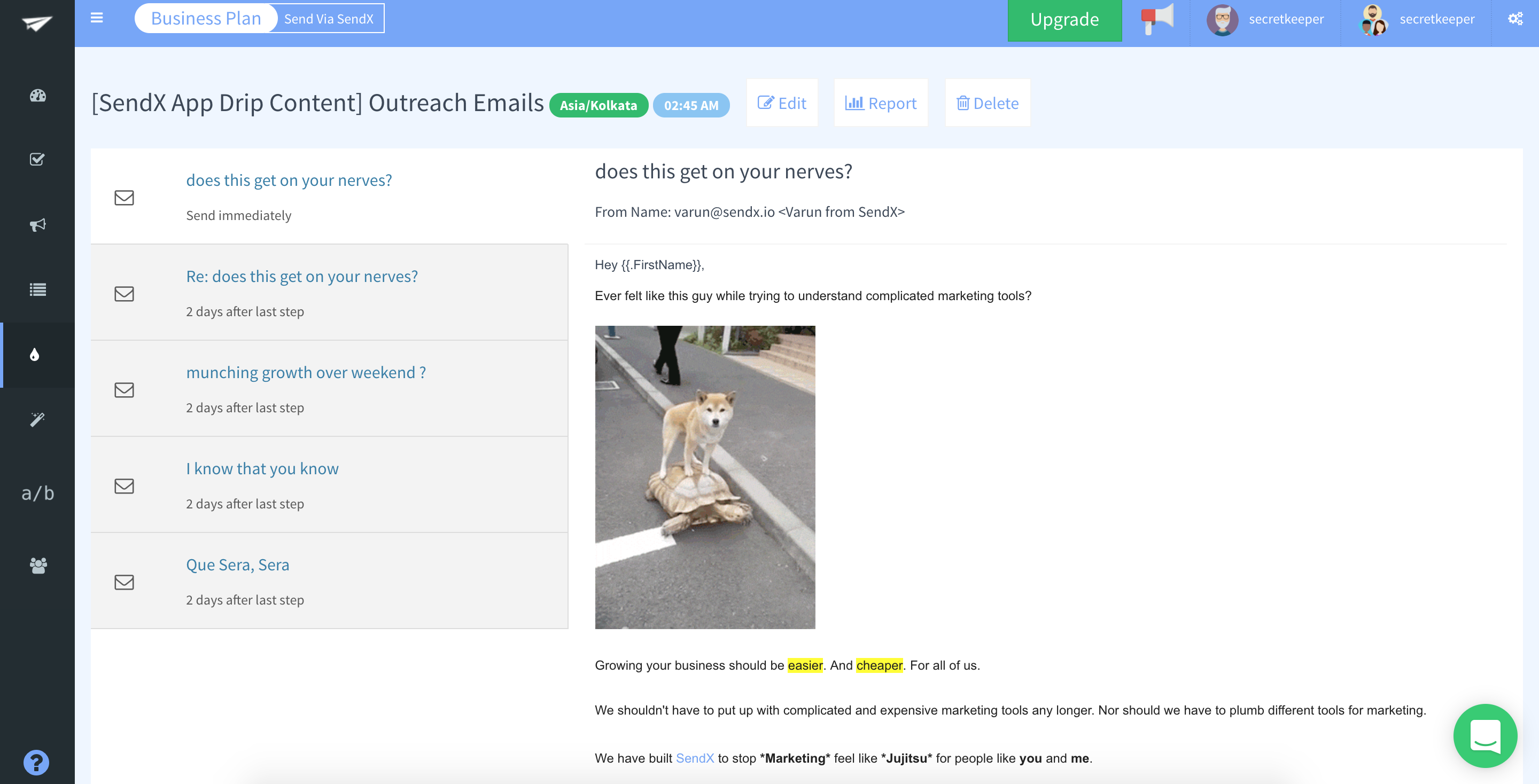Click the team avatar beside second secretkeeper
1539x784 pixels.
1373,20
